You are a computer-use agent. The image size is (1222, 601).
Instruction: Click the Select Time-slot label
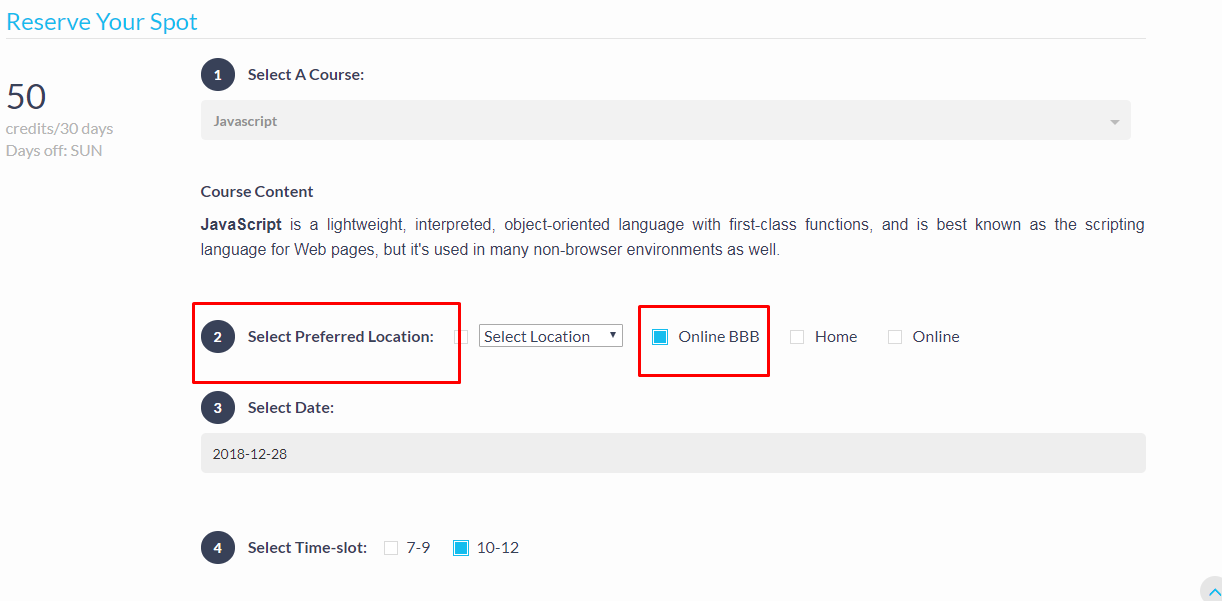pyautogui.click(x=307, y=548)
